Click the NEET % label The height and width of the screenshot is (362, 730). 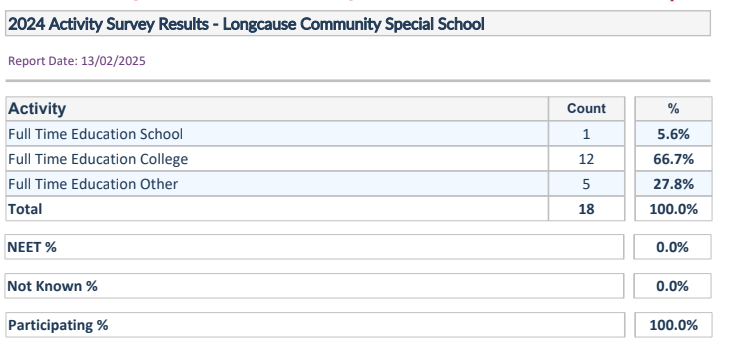pyautogui.click(x=32, y=247)
